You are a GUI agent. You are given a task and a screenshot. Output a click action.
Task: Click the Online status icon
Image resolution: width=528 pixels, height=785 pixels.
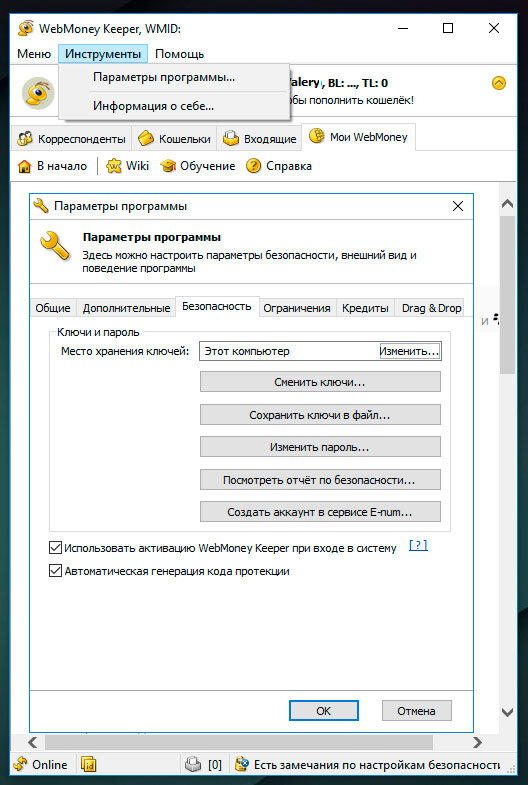21,764
